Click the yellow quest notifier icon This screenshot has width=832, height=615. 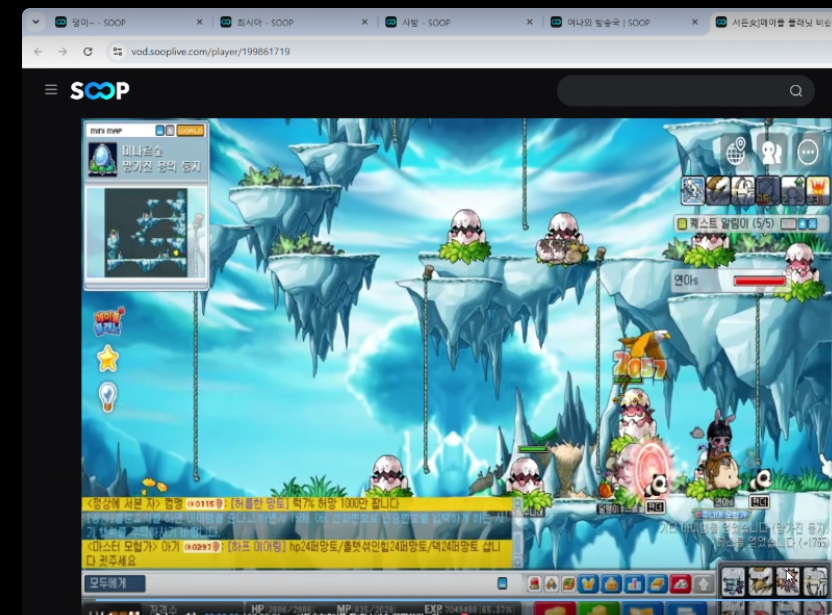[682, 223]
